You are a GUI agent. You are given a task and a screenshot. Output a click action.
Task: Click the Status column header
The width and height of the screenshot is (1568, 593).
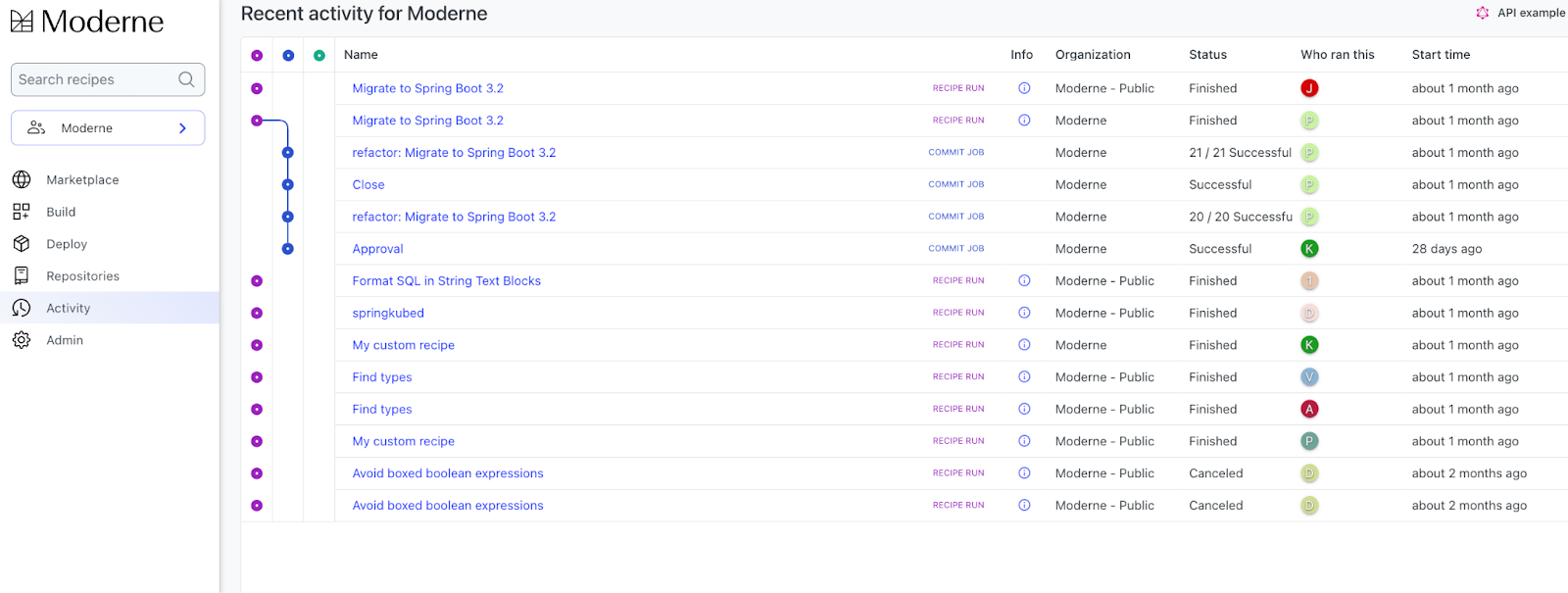pos(1207,55)
